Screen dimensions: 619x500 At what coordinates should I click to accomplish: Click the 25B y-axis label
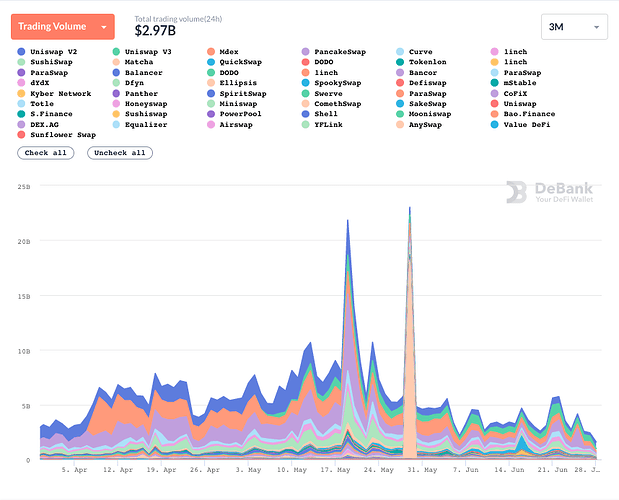[24, 187]
